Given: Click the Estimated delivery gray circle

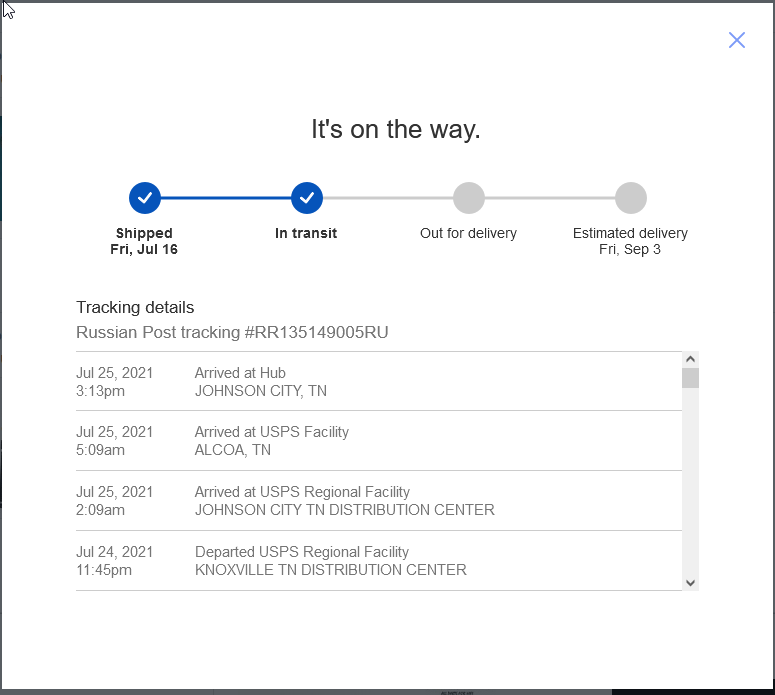Looking at the screenshot, I should [x=631, y=198].
